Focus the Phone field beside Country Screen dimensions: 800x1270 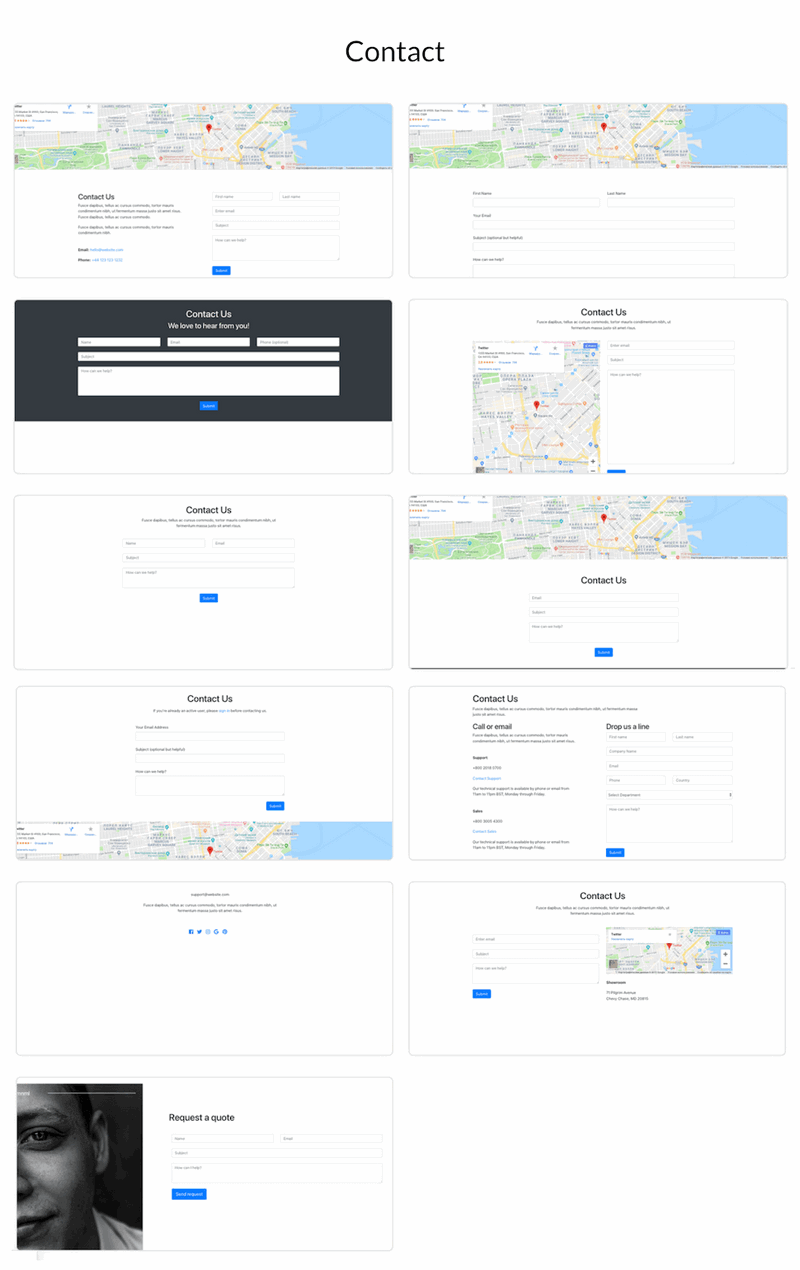(636, 780)
